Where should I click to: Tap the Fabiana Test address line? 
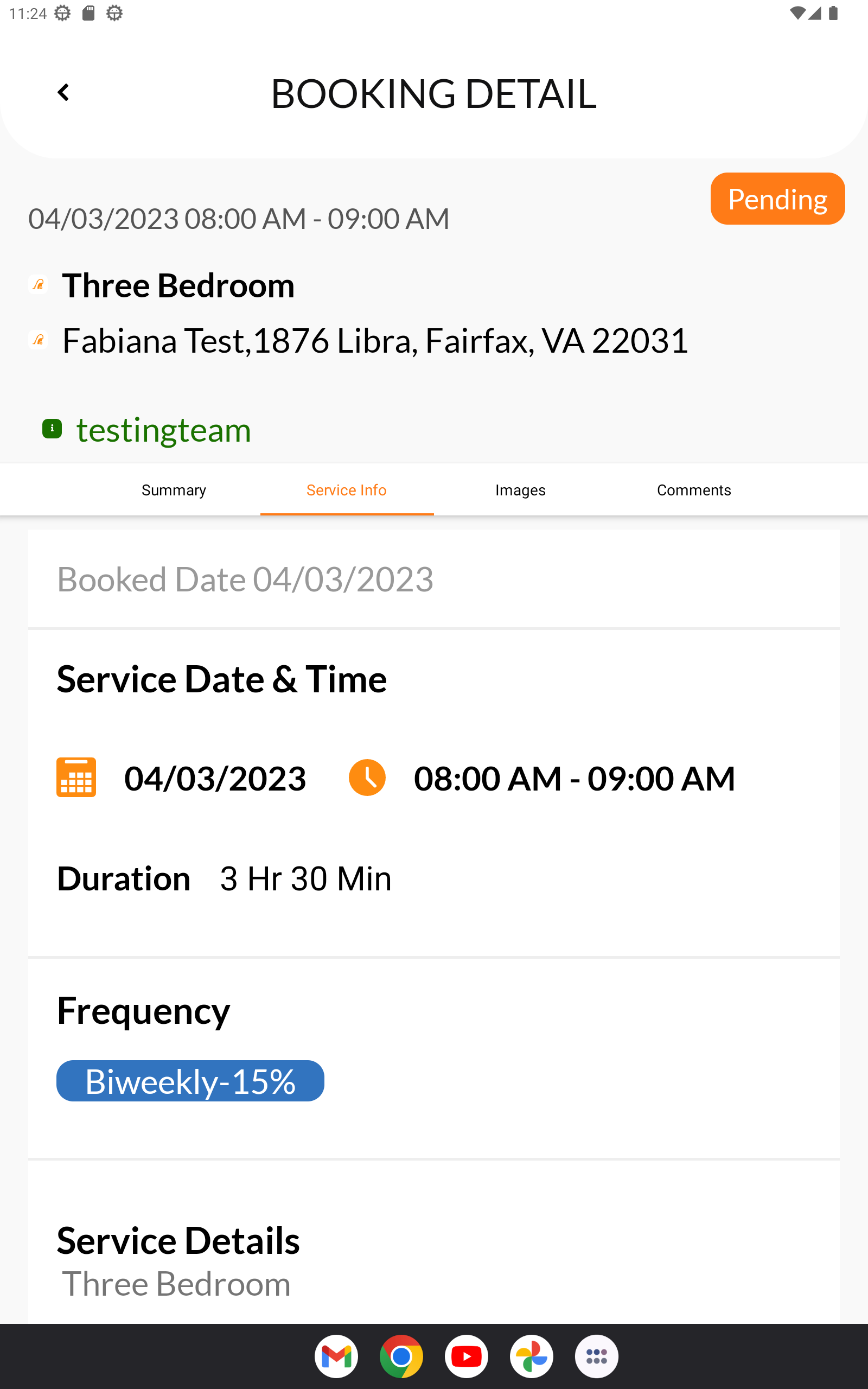(x=375, y=341)
